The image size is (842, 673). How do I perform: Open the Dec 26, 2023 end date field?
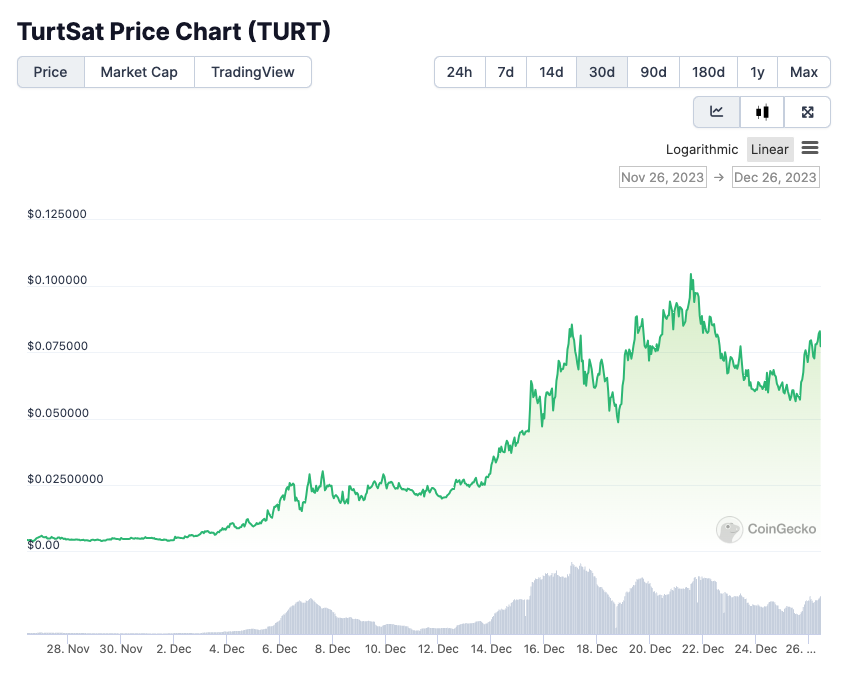[775, 177]
